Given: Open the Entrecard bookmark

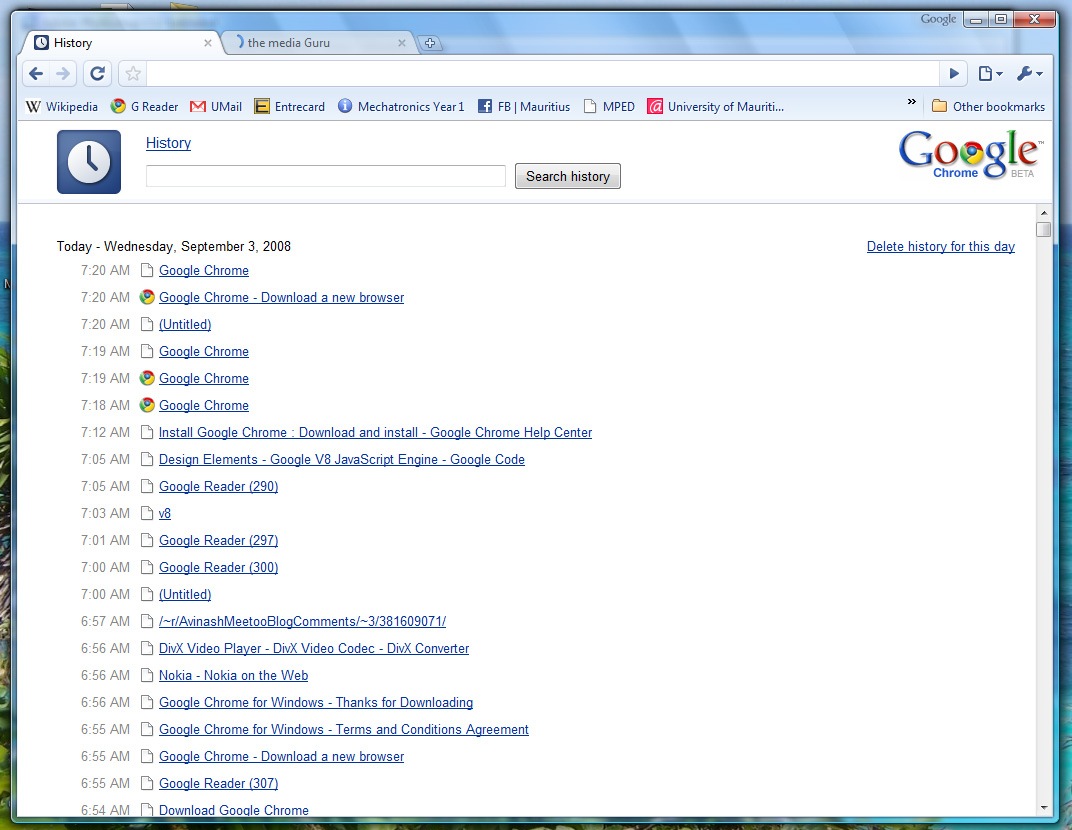Looking at the screenshot, I should [290, 107].
